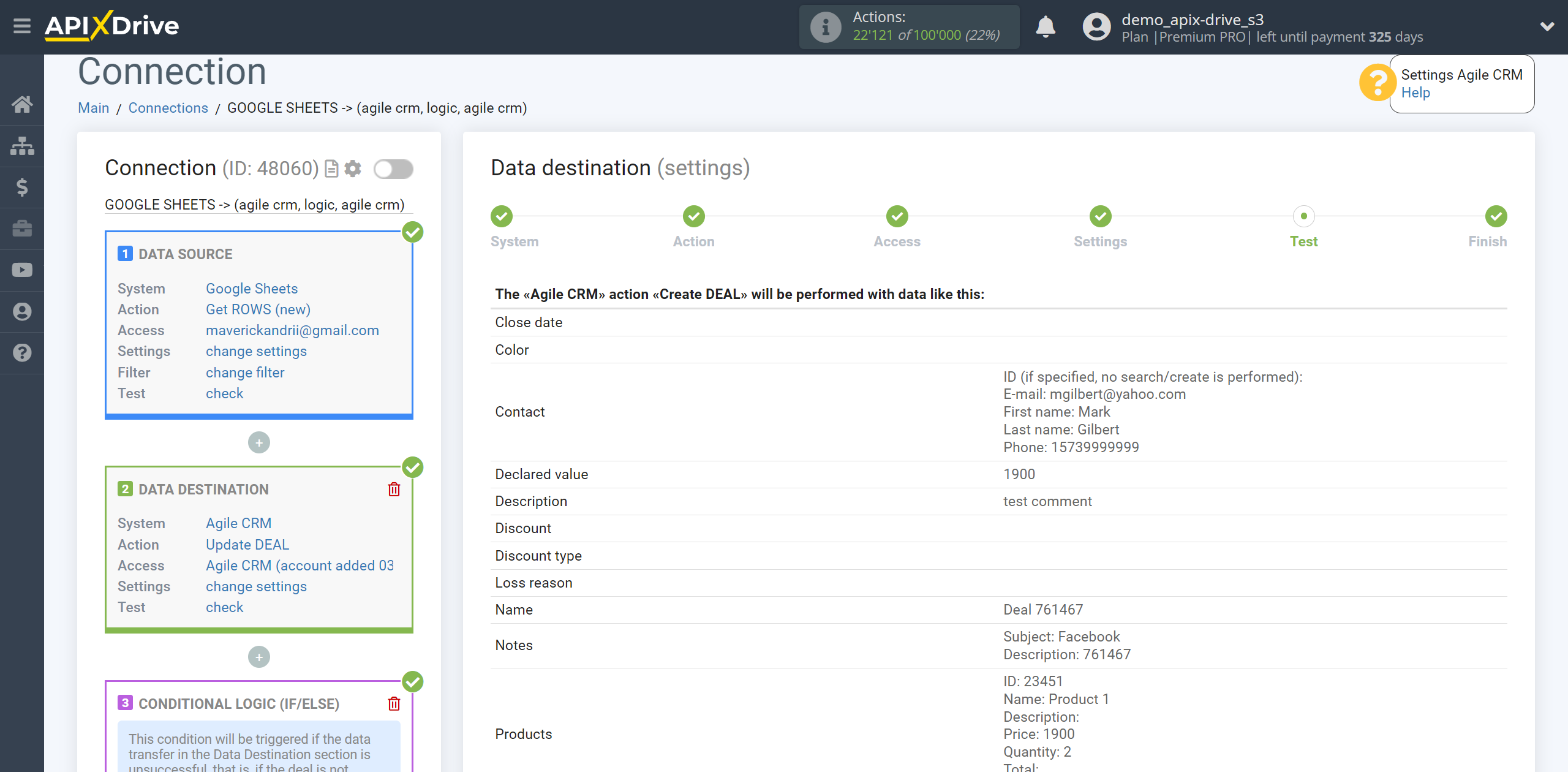The height and width of the screenshot is (772, 1568).
Task: Edit connection name field
Action: point(259,205)
